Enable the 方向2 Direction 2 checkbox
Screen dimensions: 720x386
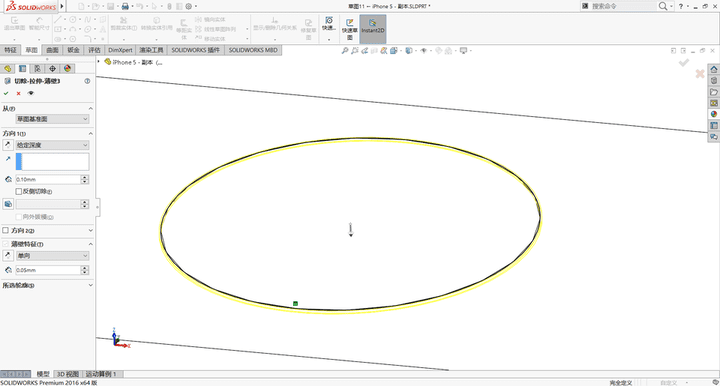6,230
